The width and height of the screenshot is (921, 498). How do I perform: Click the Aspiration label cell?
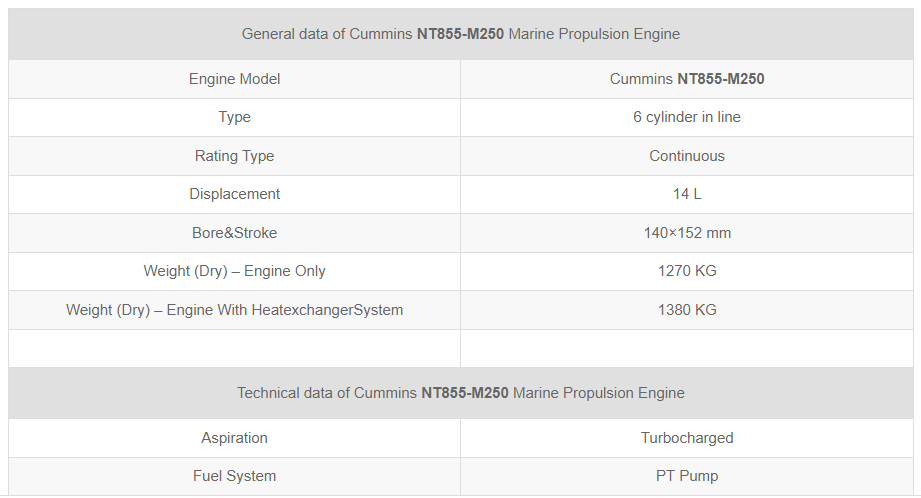[234, 438]
